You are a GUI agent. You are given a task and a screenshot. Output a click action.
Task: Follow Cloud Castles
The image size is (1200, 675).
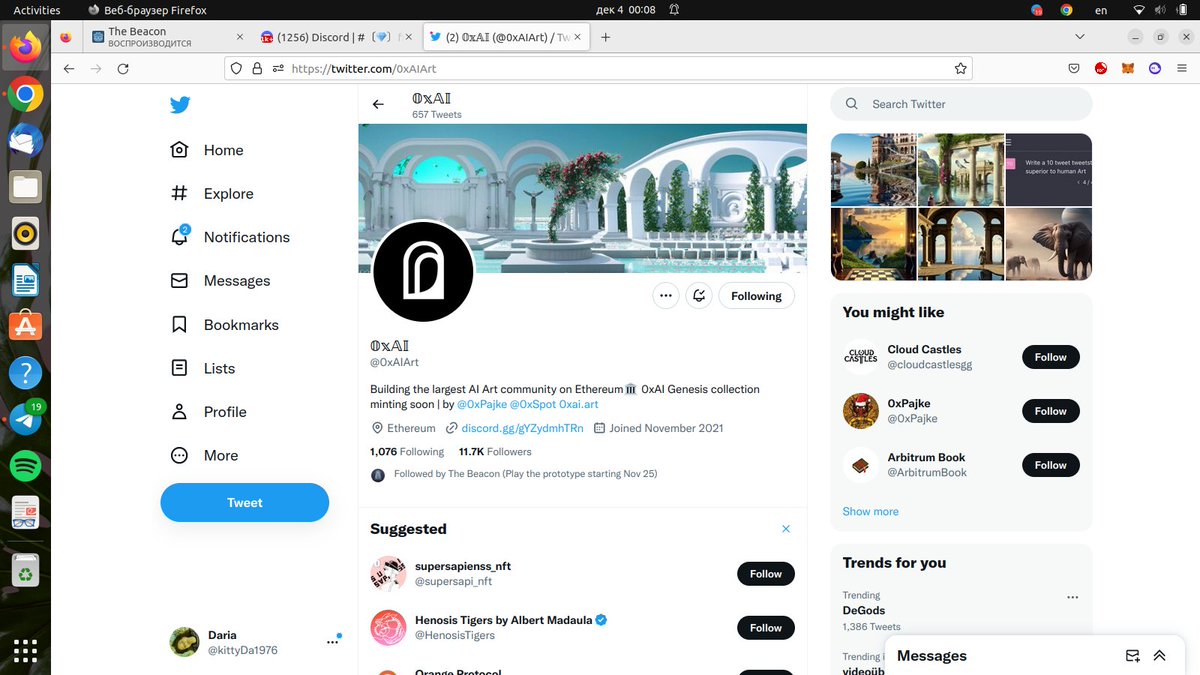click(x=1051, y=357)
